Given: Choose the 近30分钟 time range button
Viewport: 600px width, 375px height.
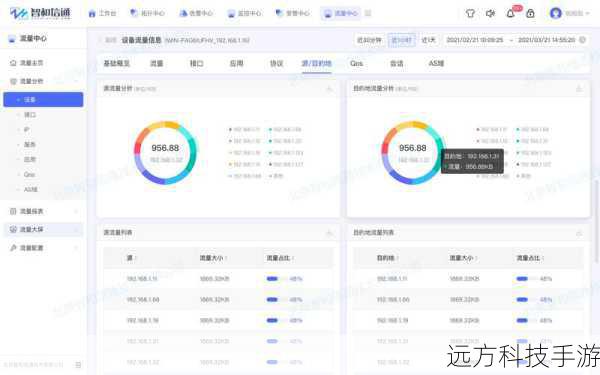Looking at the screenshot, I should click(369, 40).
